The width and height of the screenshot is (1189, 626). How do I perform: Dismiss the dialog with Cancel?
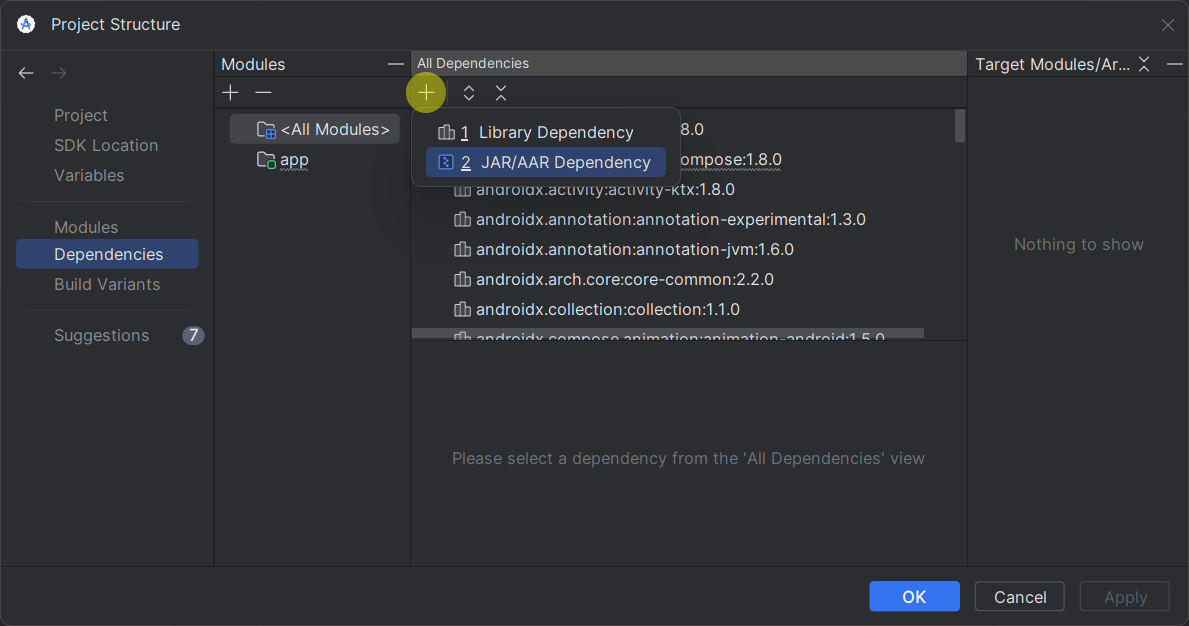(x=1019, y=596)
